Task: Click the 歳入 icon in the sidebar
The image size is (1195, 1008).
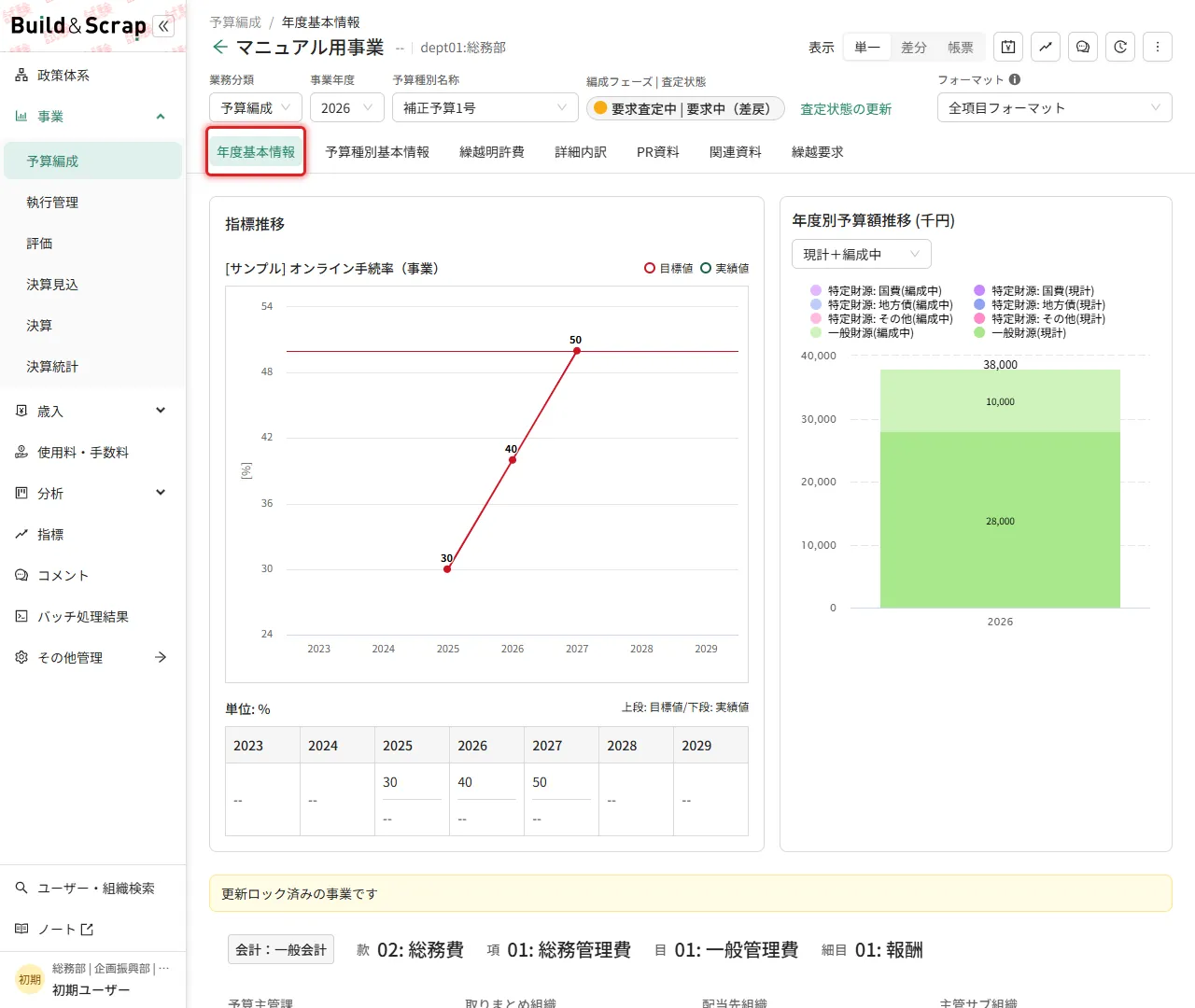Action: coord(21,412)
